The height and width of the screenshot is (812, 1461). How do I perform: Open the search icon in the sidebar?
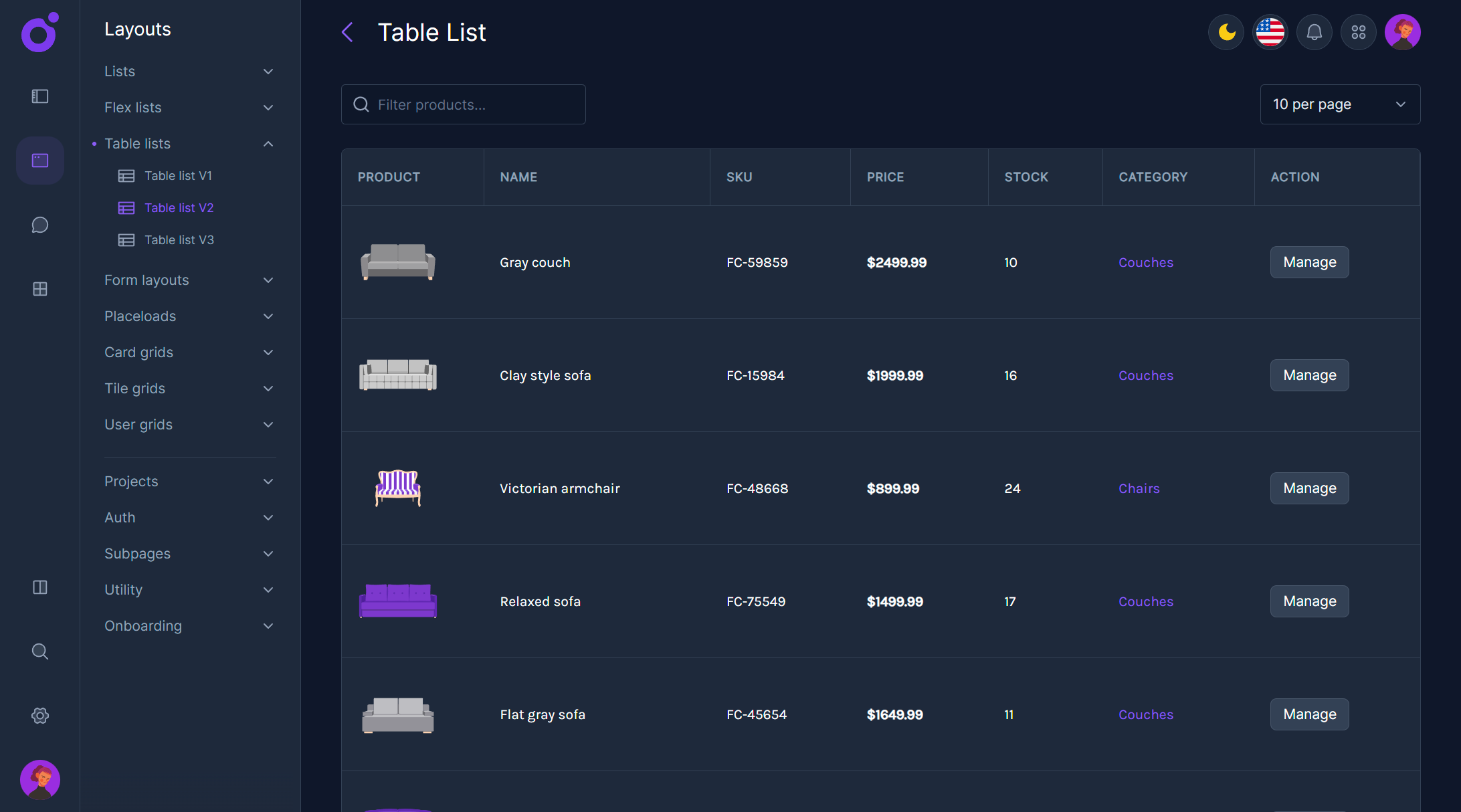[x=39, y=651]
